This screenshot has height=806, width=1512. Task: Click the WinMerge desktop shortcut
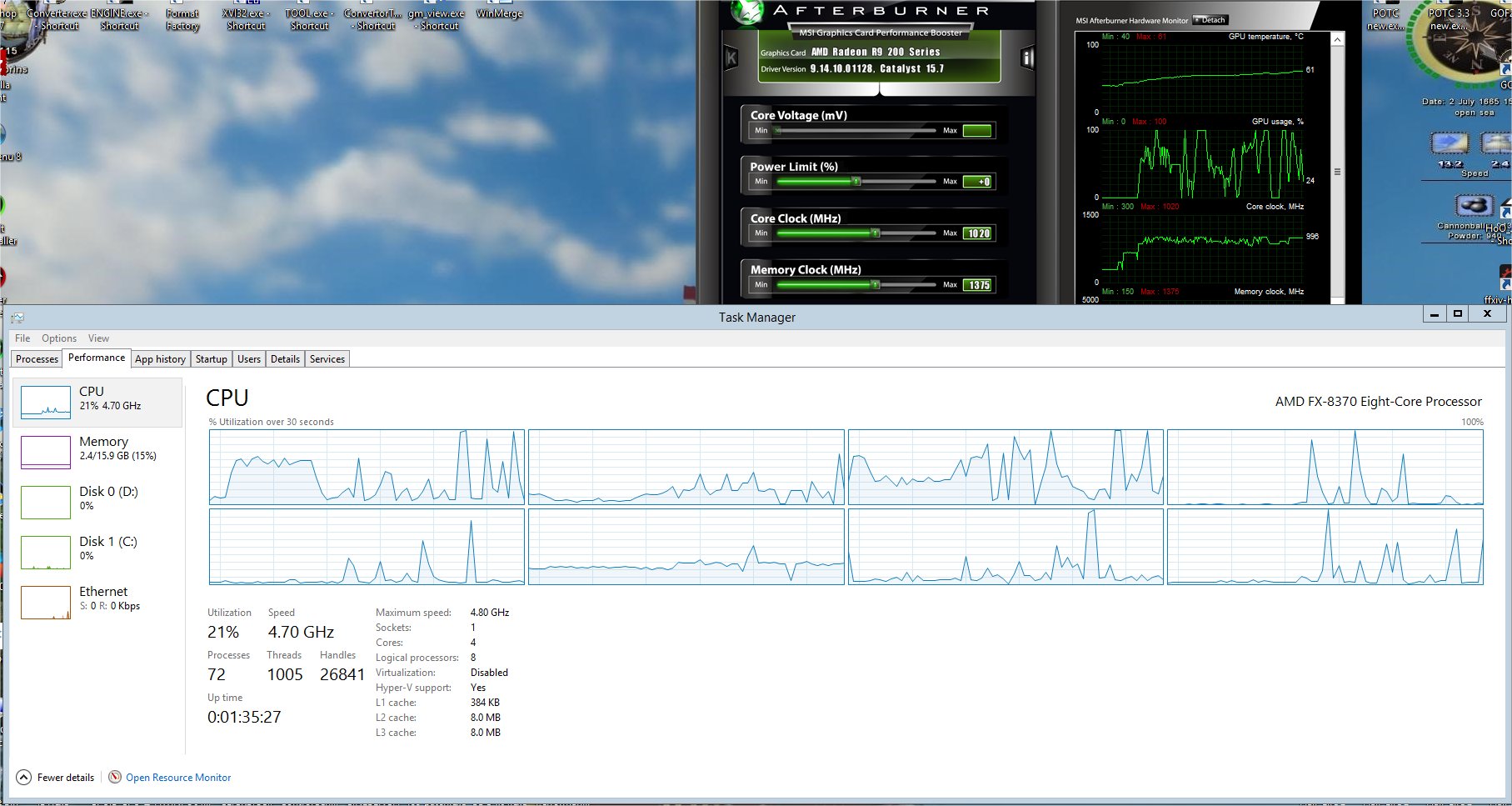499,13
